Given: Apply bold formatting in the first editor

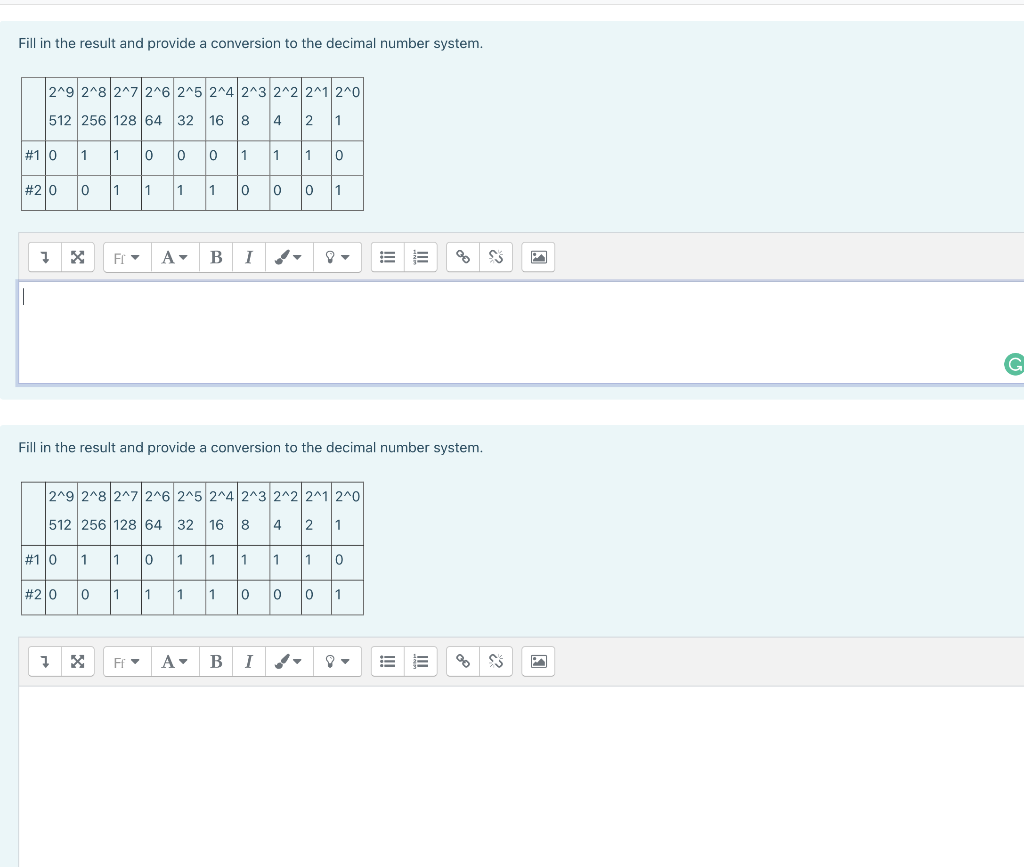Looking at the screenshot, I should (x=216, y=257).
